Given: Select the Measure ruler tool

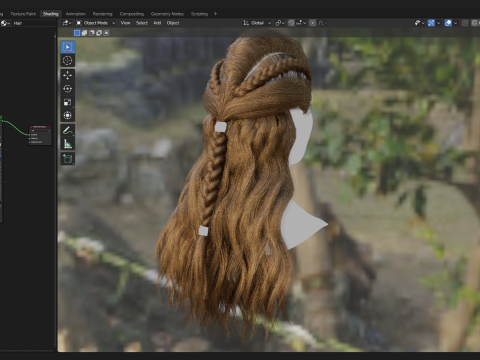Looking at the screenshot, I should click(x=68, y=144).
